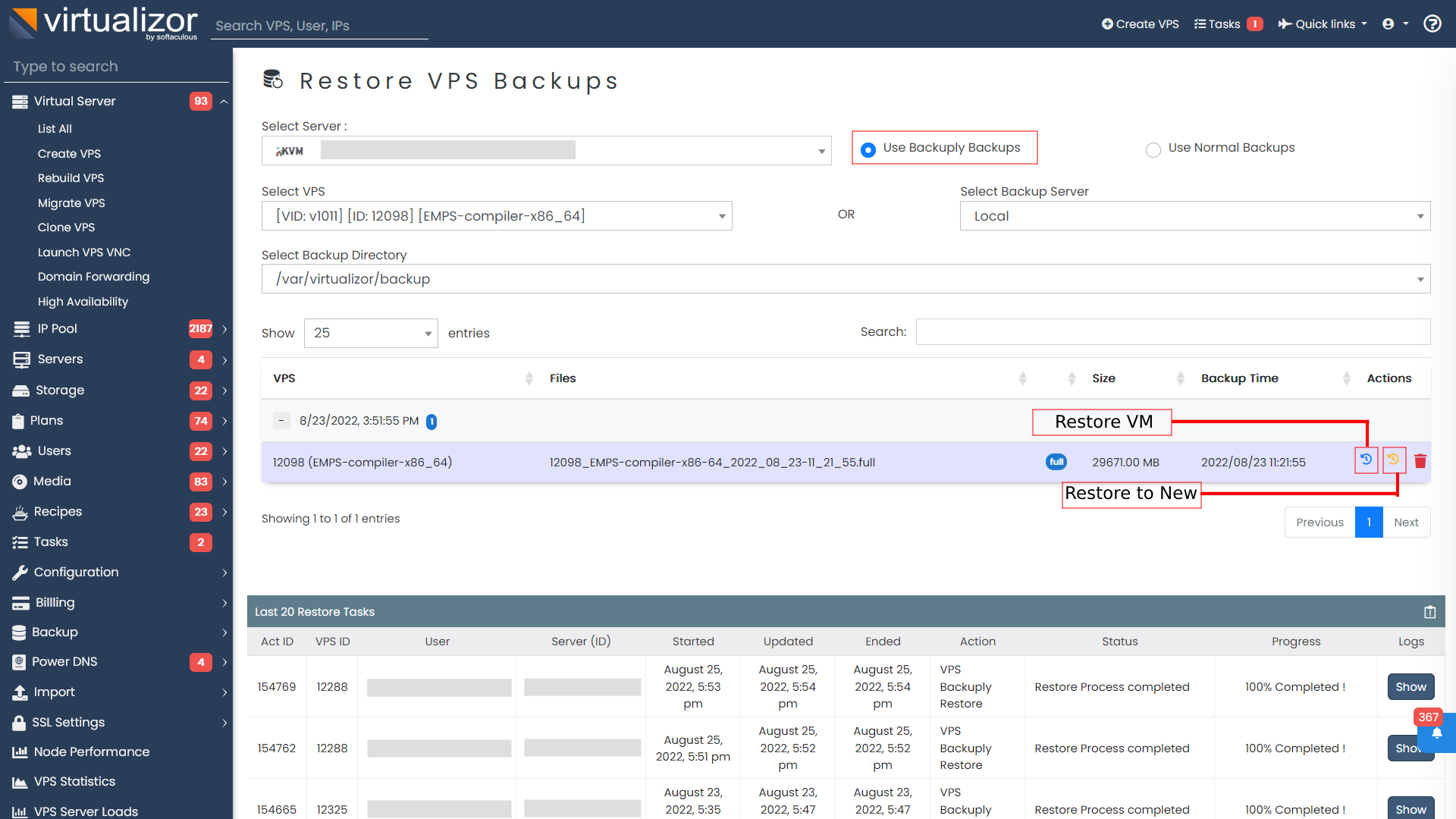Click the Plans clipboard sidebar icon
Image resolution: width=1456 pixels, height=819 pixels.
19,421
